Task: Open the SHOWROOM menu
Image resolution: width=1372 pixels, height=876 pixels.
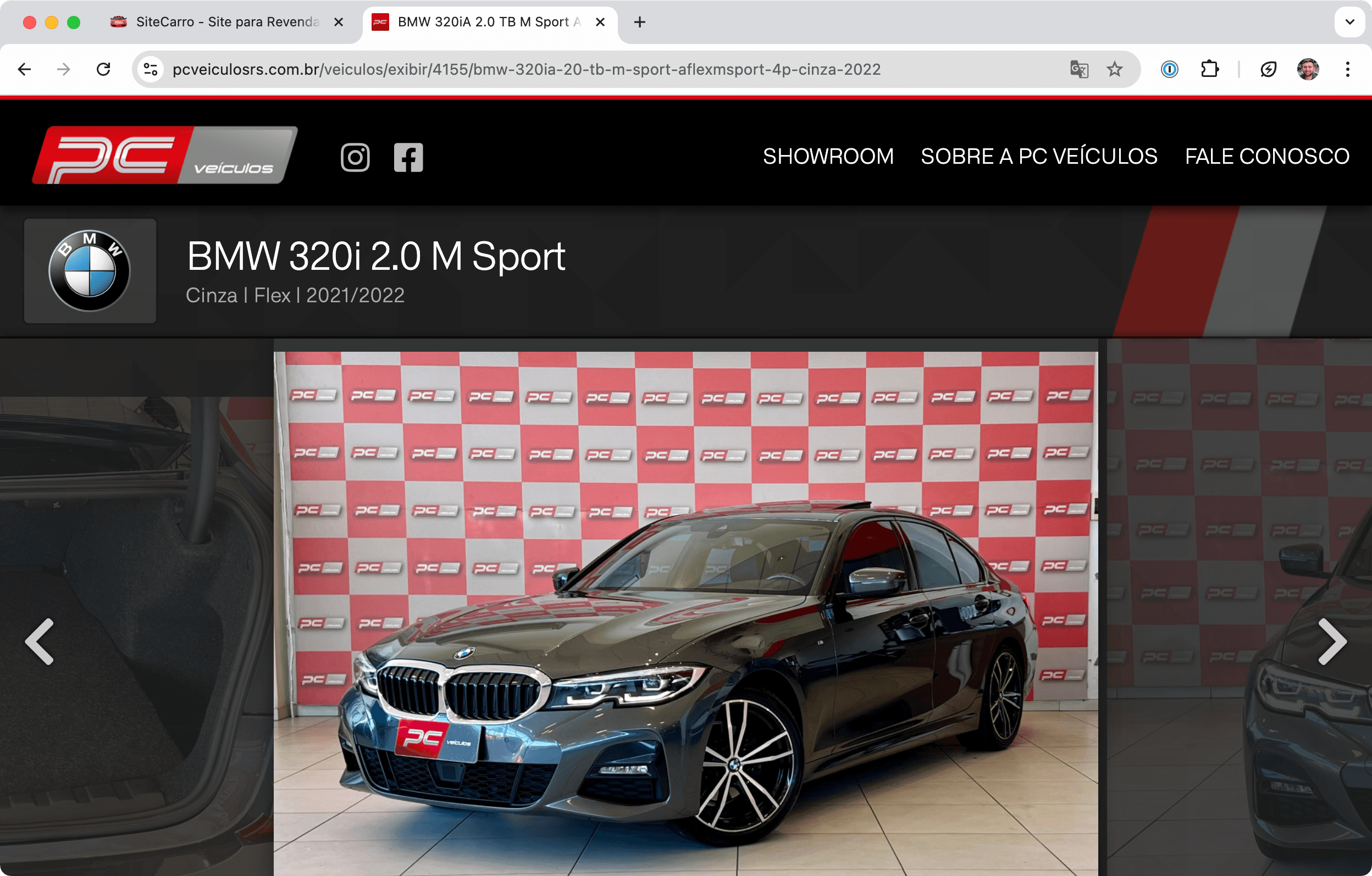Action: coord(828,157)
